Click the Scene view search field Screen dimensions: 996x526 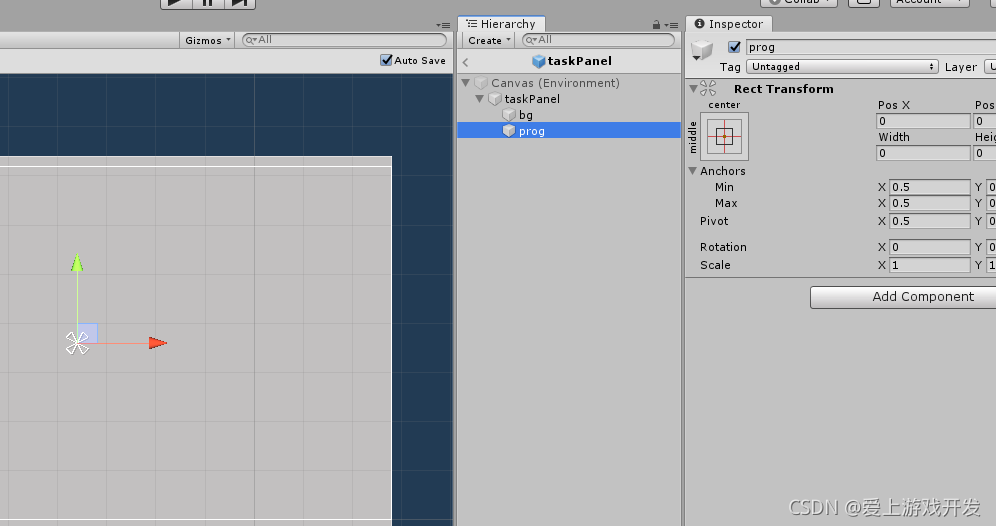344,40
